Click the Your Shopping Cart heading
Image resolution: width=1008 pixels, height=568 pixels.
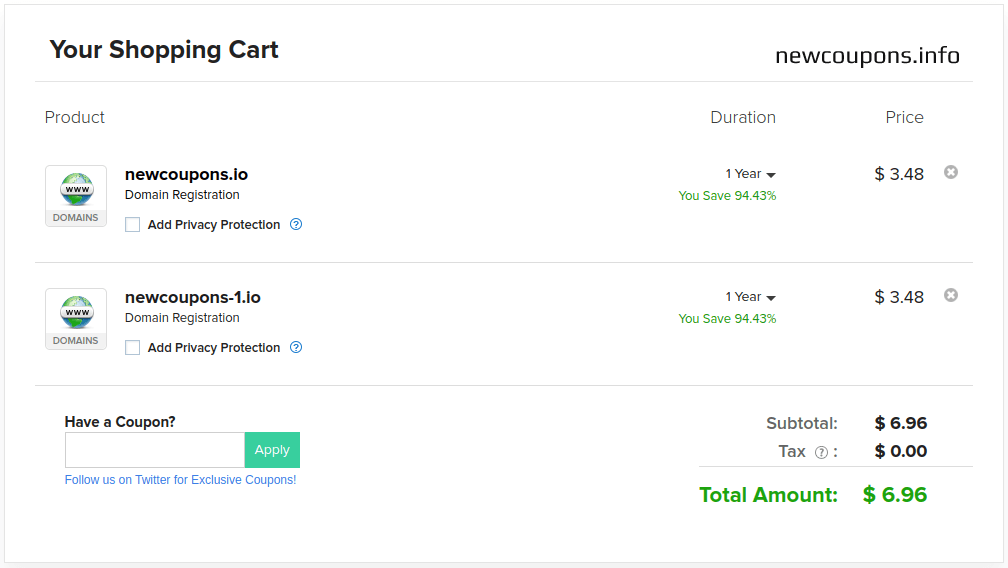pyautogui.click(x=164, y=50)
